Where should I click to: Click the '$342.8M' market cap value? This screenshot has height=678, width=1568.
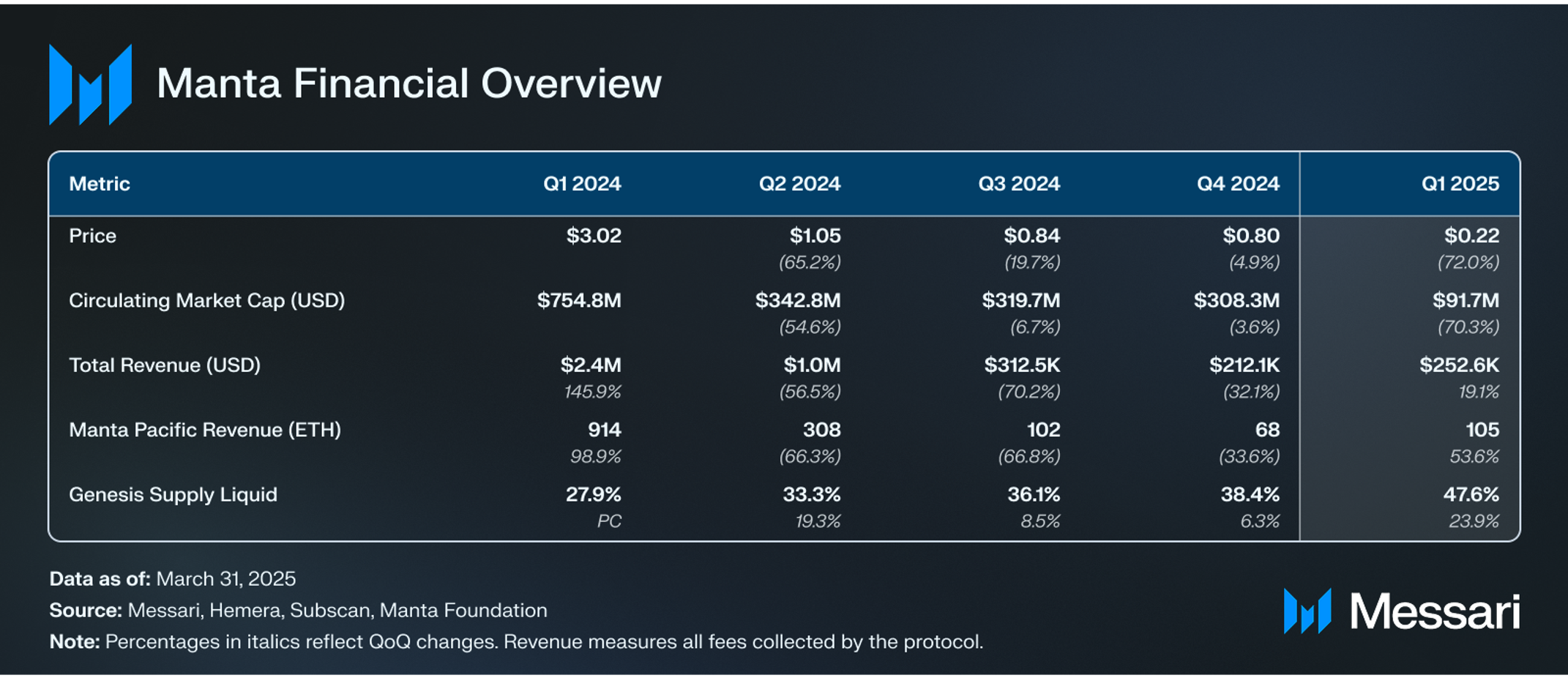pos(798,300)
